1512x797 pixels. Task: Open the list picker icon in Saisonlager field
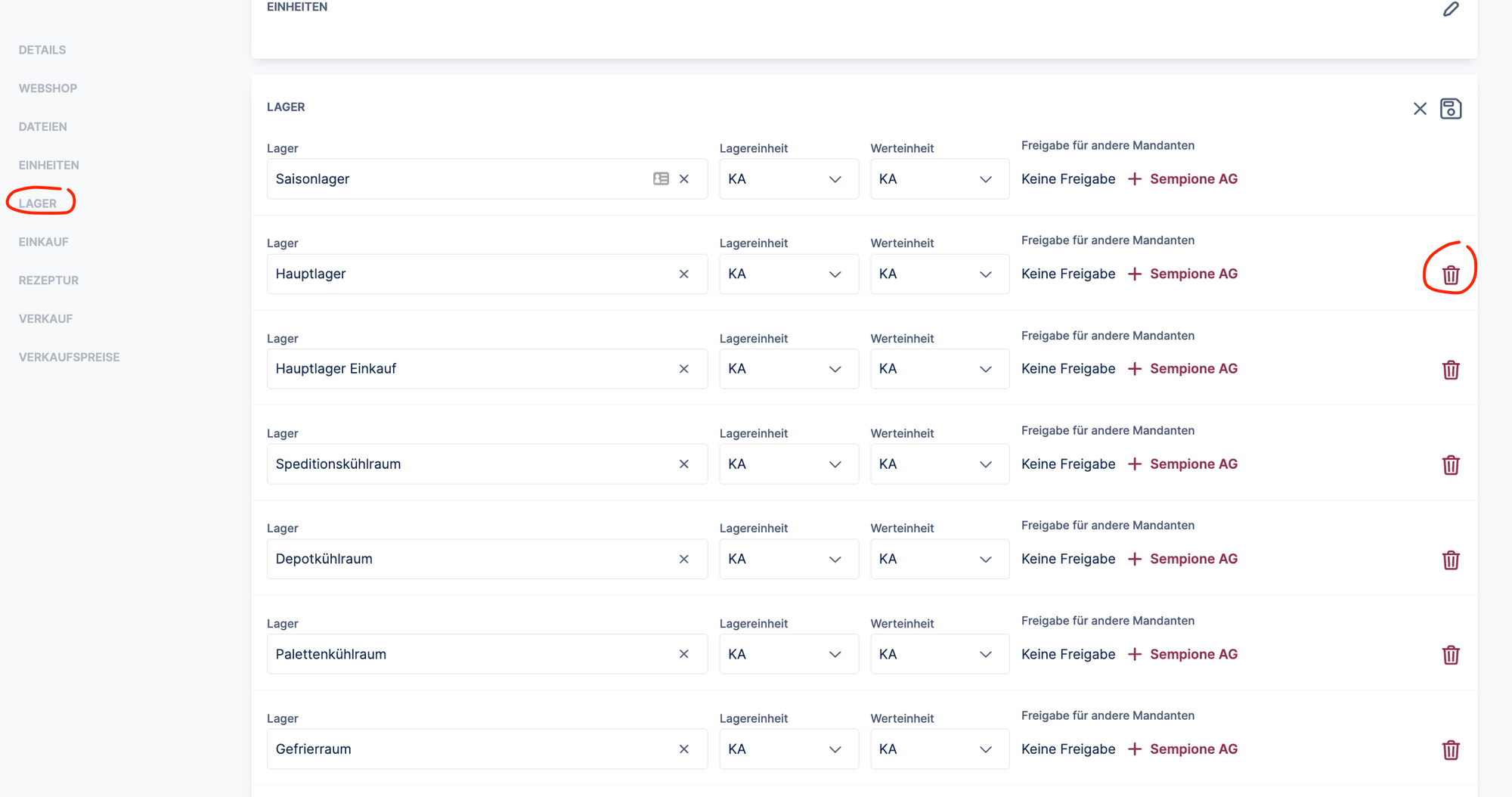pyautogui.click(x=661, y=179)
